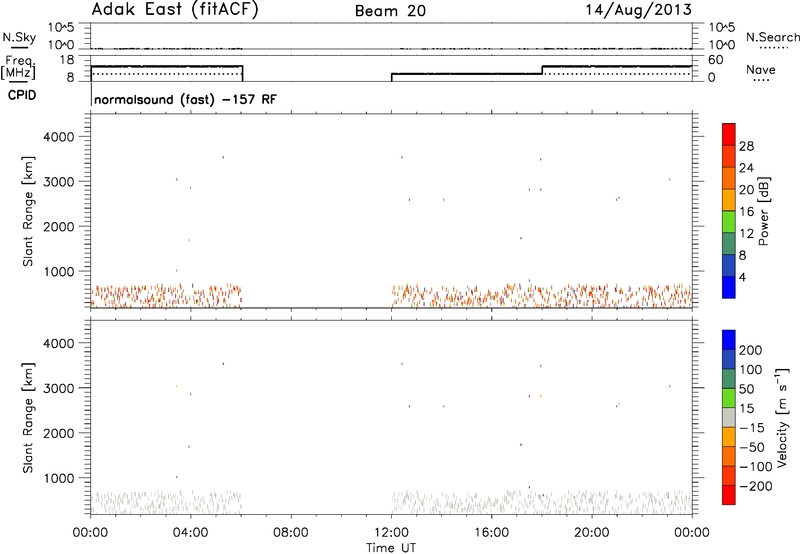
Task: Click the '12:00' time axis label
Action: 391,533
